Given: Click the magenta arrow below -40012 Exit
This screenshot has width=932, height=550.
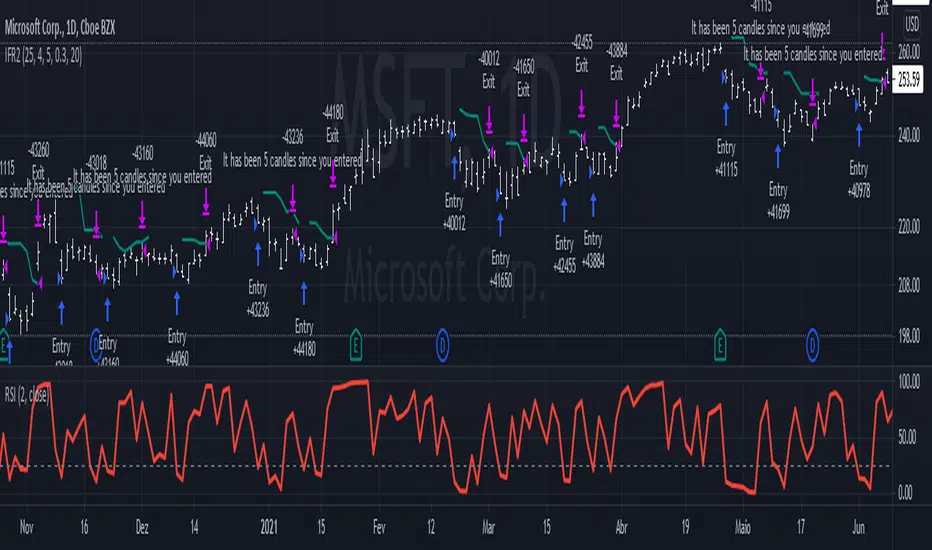Looking at the screenshot, I should tap(489, 120).
